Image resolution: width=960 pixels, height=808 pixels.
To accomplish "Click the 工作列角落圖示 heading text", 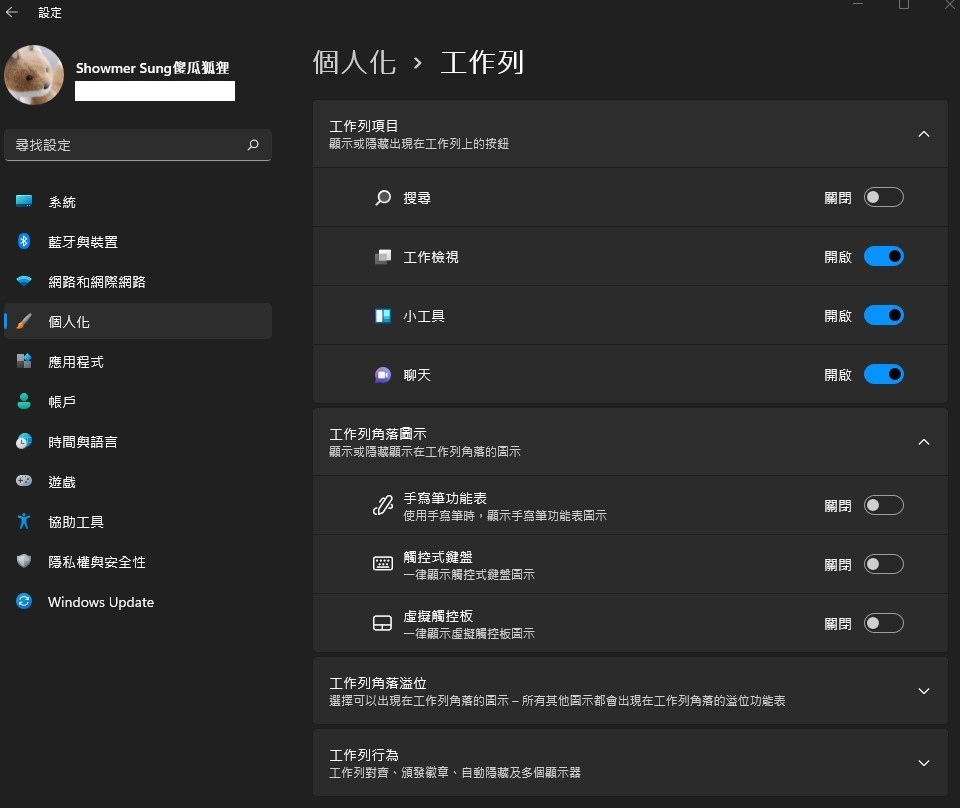I will coord(378,434).
